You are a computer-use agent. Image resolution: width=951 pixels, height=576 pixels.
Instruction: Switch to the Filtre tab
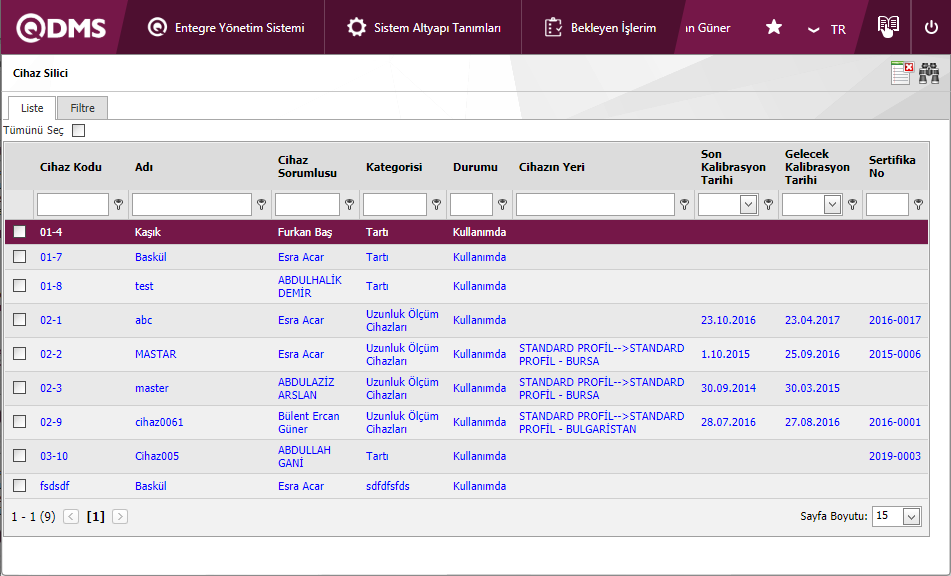pos(82,108)
